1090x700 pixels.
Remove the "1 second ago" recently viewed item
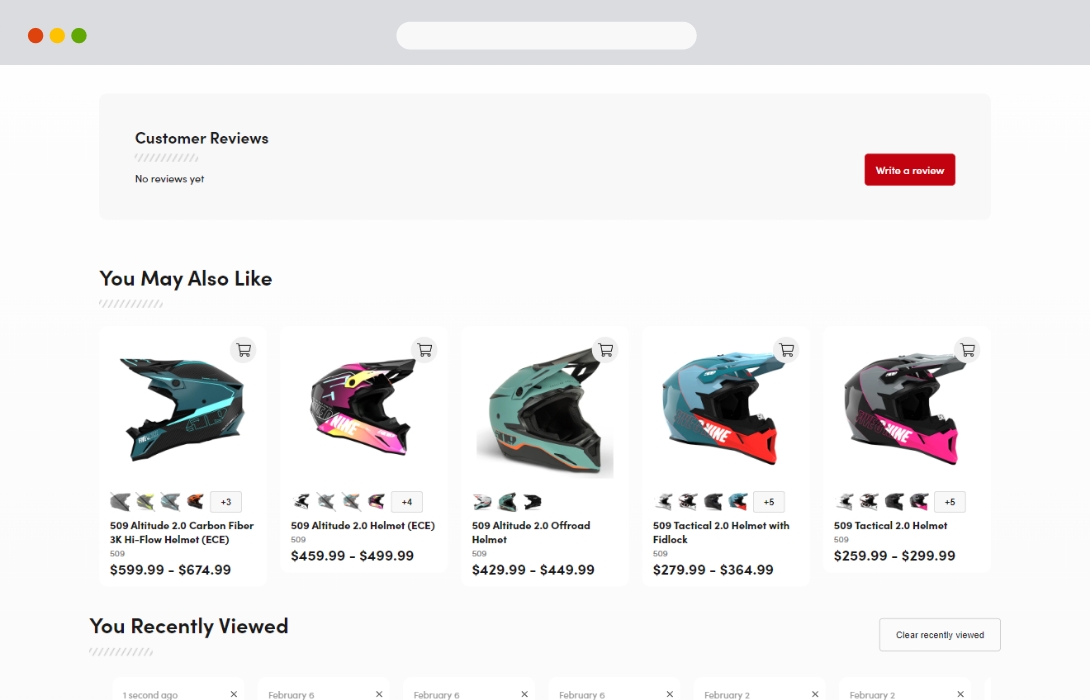tap(234, 694)
